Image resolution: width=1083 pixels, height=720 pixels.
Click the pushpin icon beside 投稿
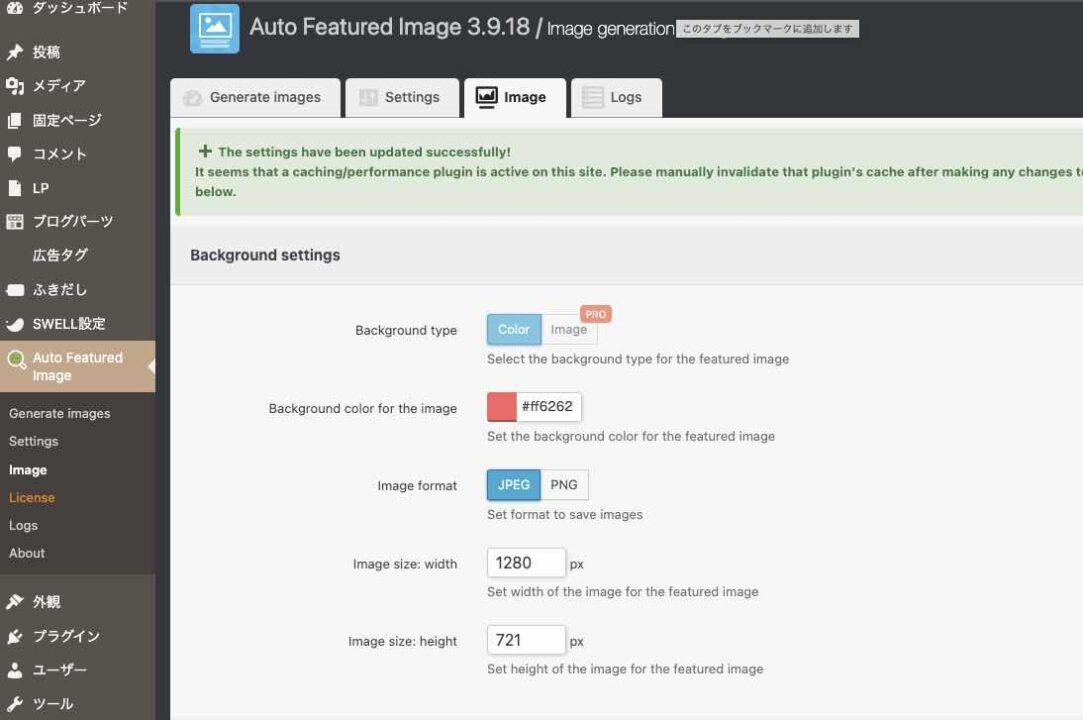click(x=15, y=52)
